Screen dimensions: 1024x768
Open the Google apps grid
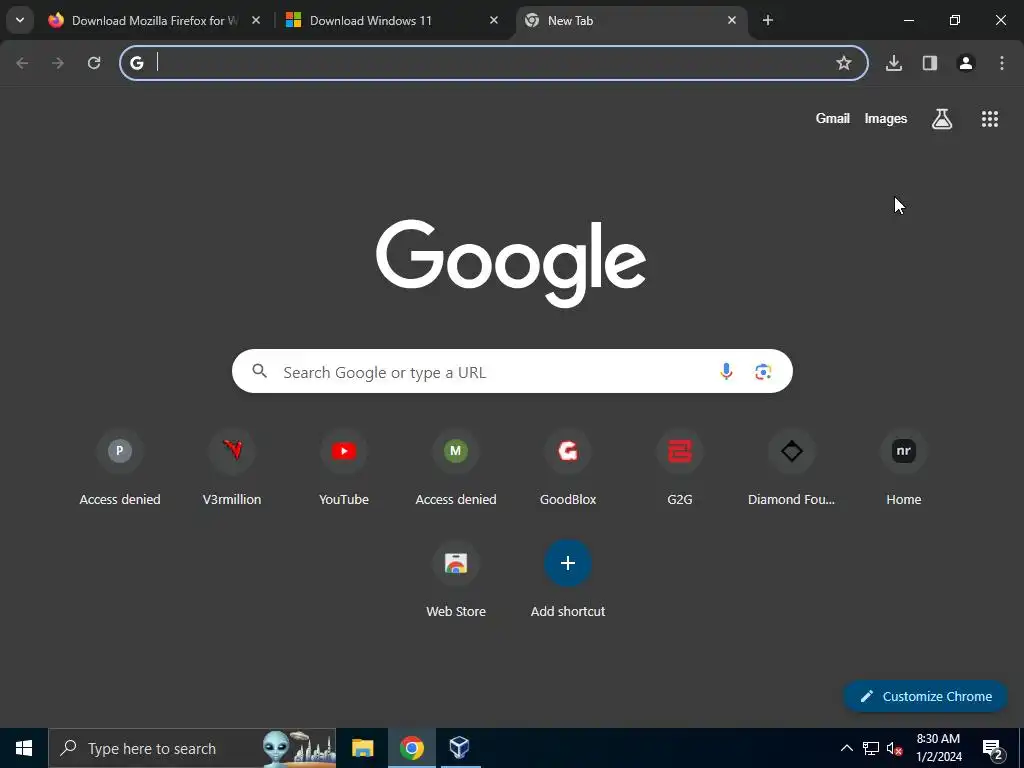coord(990,118)
